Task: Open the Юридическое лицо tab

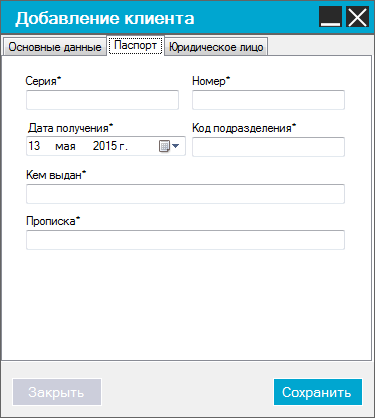Action: pyautogui.click(x=216, y=47)
